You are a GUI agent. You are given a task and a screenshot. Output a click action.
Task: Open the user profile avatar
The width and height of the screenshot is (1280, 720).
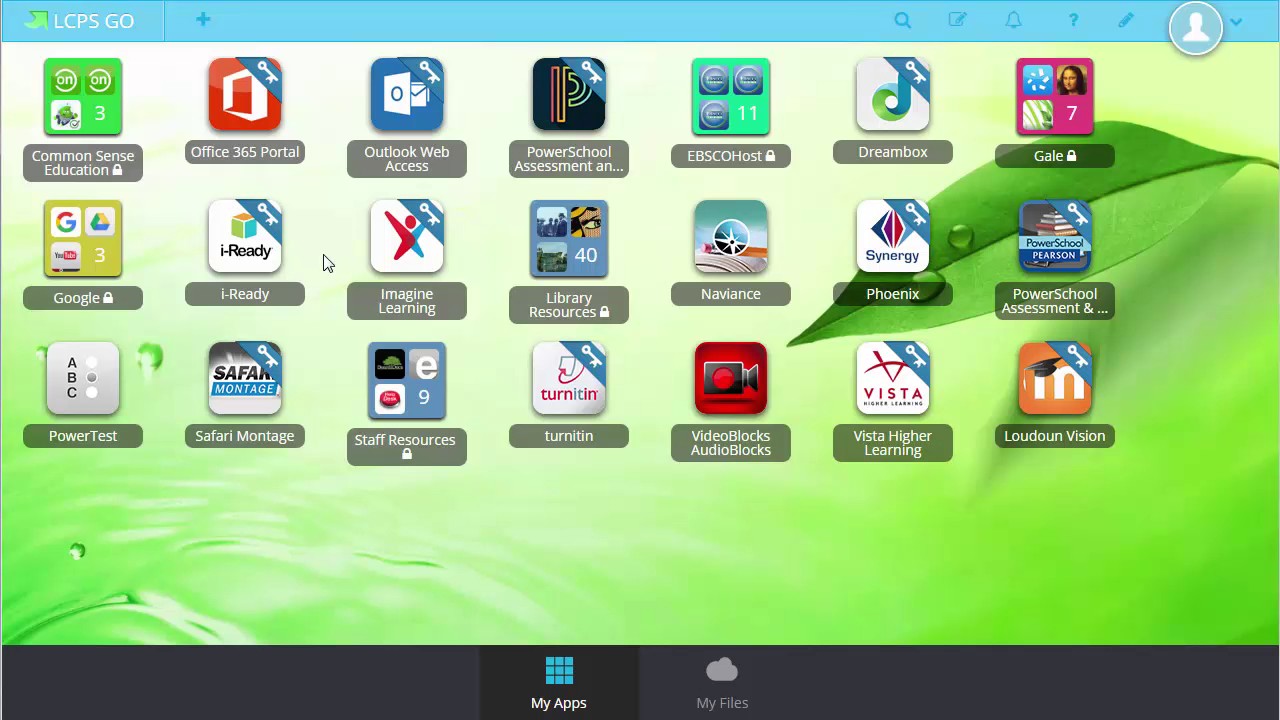1196,27
